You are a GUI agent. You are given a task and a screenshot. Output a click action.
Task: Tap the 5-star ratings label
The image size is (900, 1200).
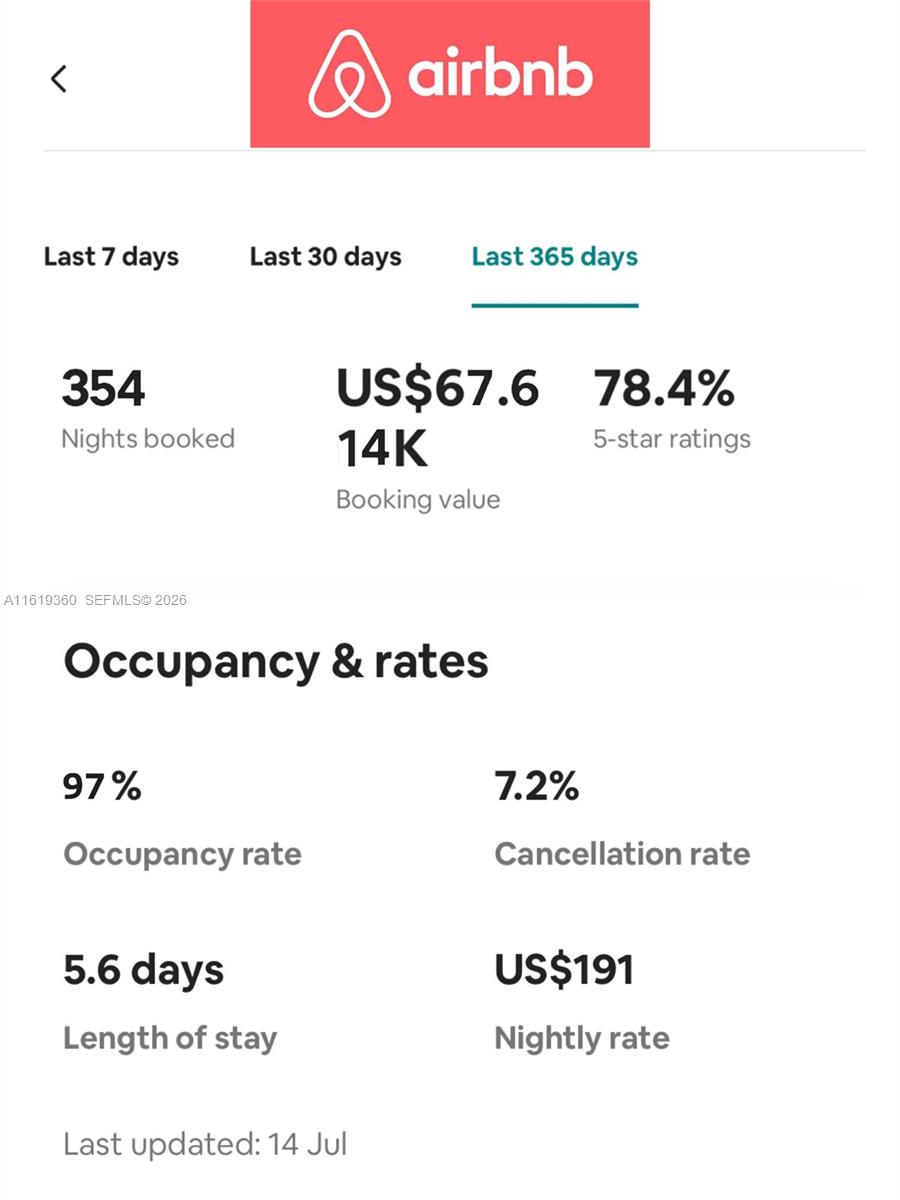click(x=671, y=439)
